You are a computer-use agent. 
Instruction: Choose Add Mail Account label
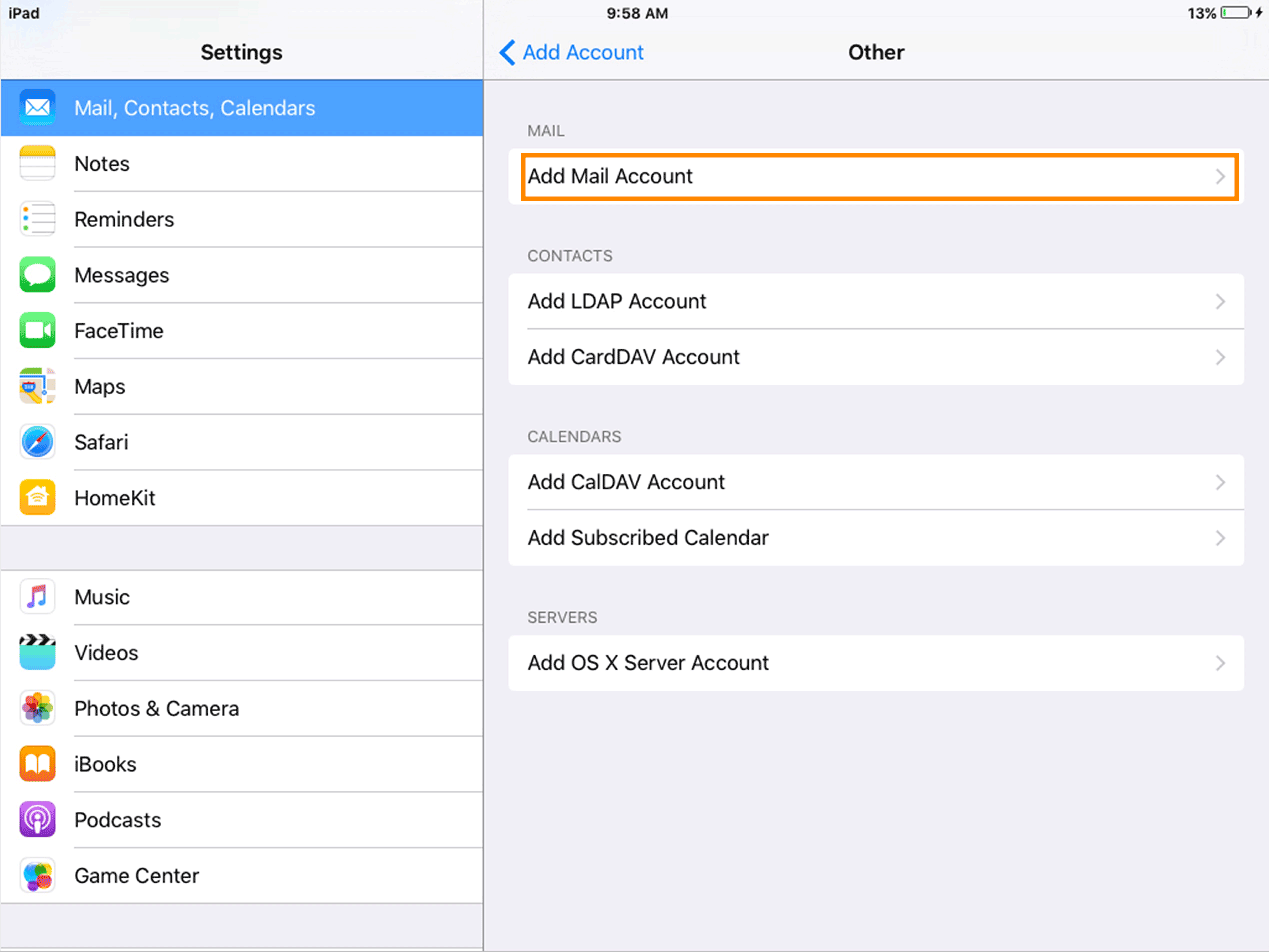click(x=610, y=176)
